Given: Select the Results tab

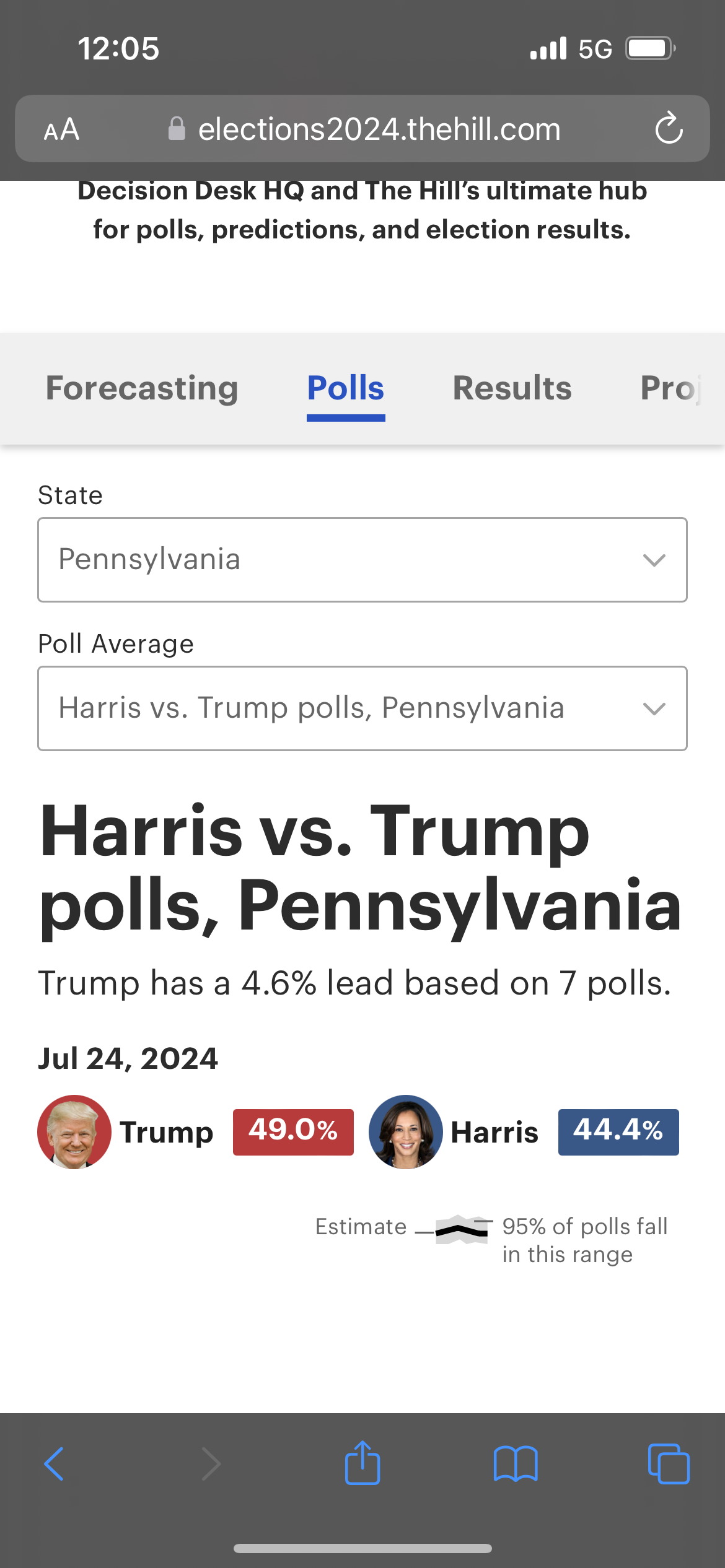Looking at the screenshot, I should tap(512, 388).
